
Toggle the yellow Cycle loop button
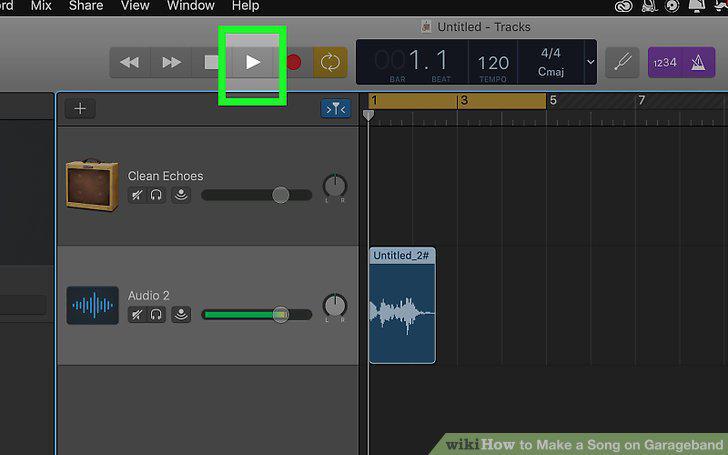pos(330,62)
